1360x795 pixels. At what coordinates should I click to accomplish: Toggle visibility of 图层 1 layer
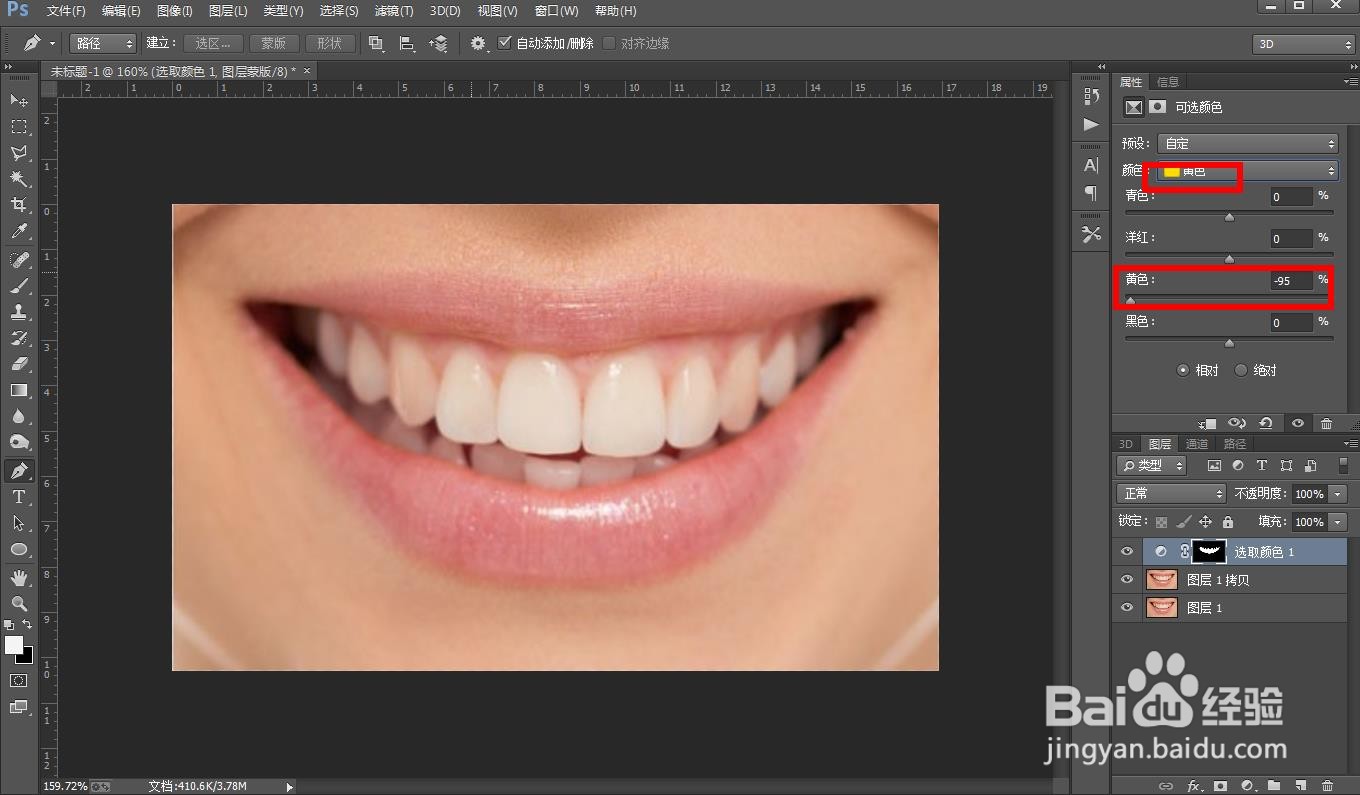tap(1127, 608)
